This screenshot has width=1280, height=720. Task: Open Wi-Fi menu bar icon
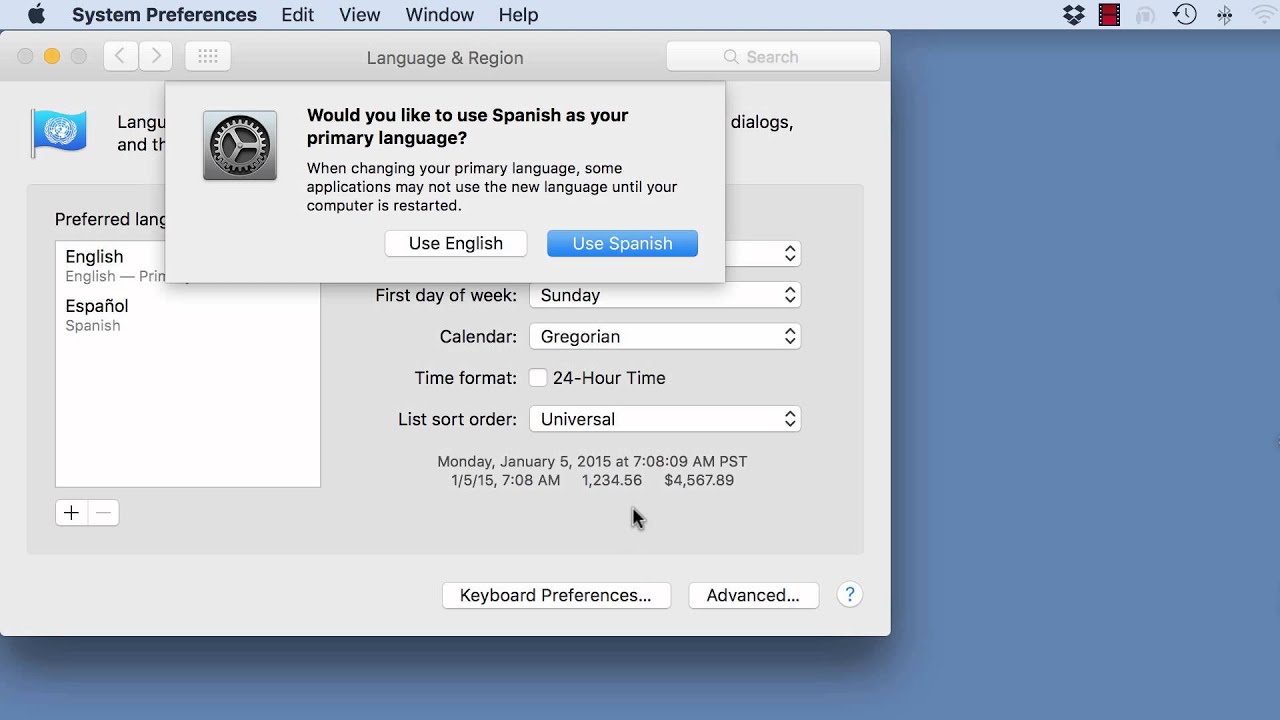click(x=1265, y=15)
